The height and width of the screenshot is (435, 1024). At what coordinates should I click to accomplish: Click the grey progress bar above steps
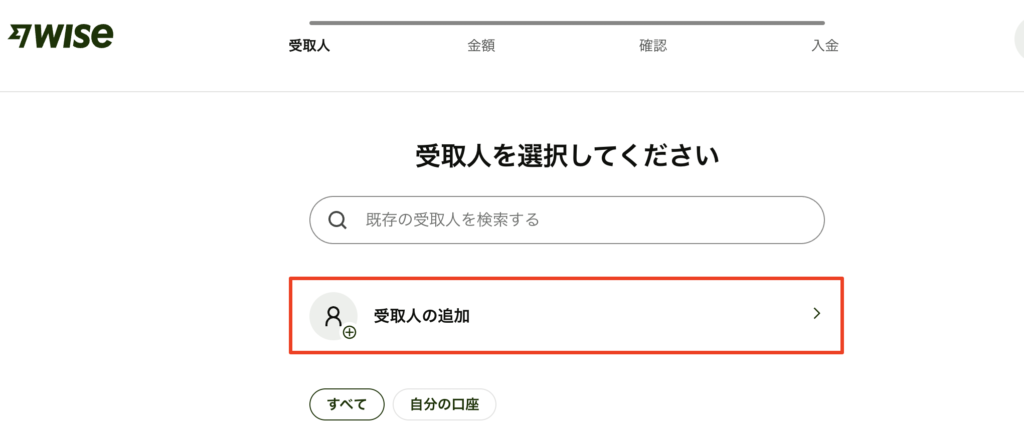tap(567, 23)
